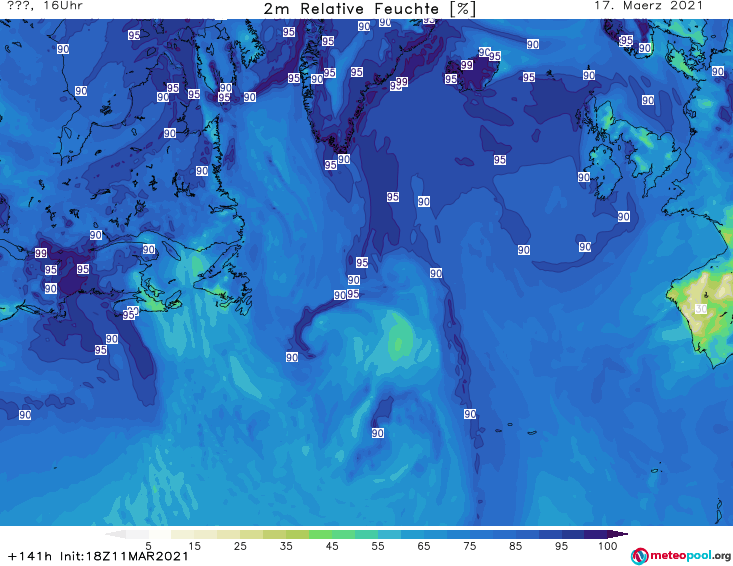This screenshot has width=733, height=566.
Task: Click the '99' contour label over Iceland
Action: (x=467, y=65)
